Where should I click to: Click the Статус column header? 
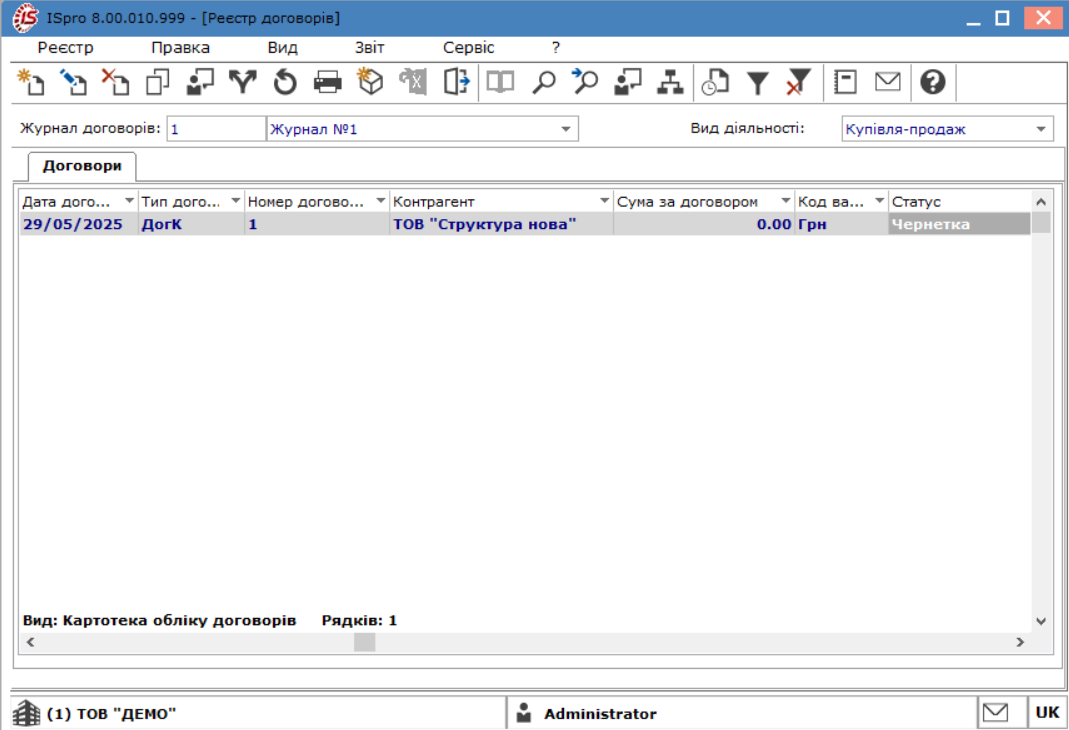[959, 202]
